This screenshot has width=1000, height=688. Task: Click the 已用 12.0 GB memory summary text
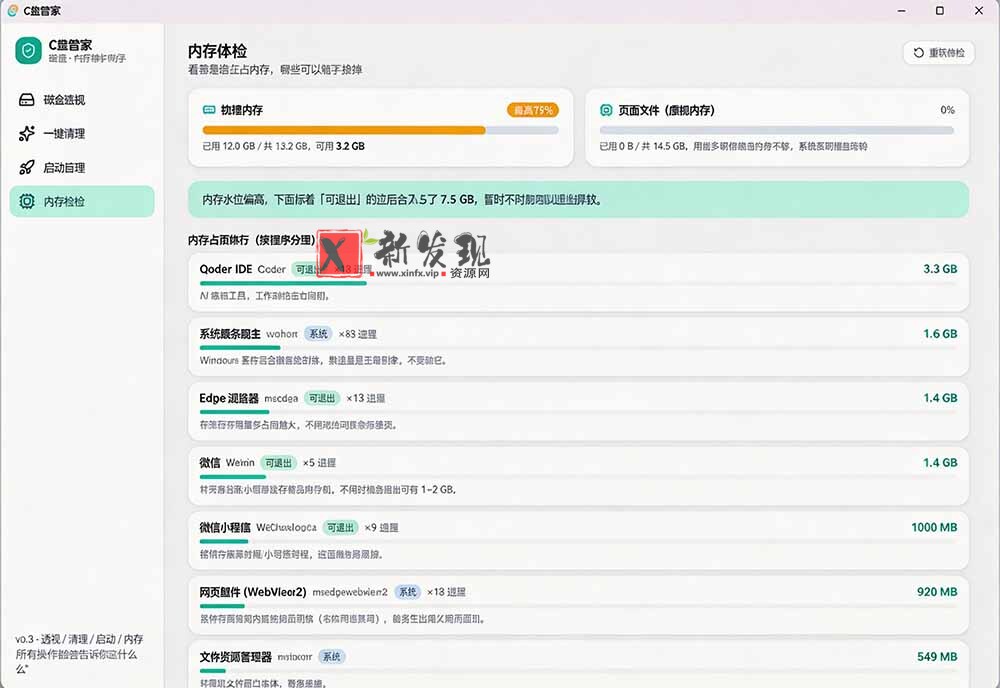[x=283, y=146]
